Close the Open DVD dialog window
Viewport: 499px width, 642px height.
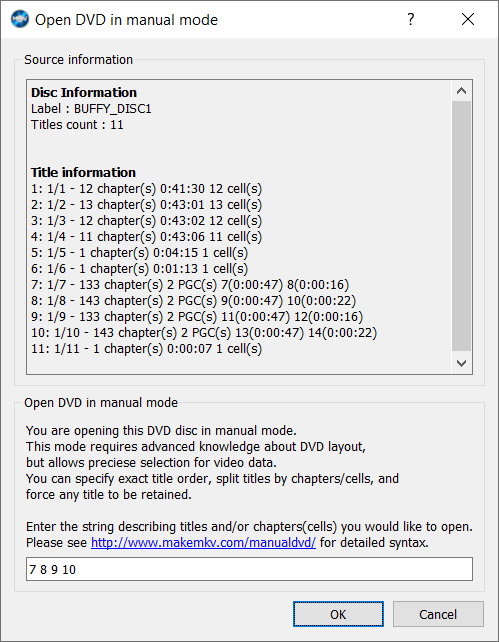pos(467,19)
